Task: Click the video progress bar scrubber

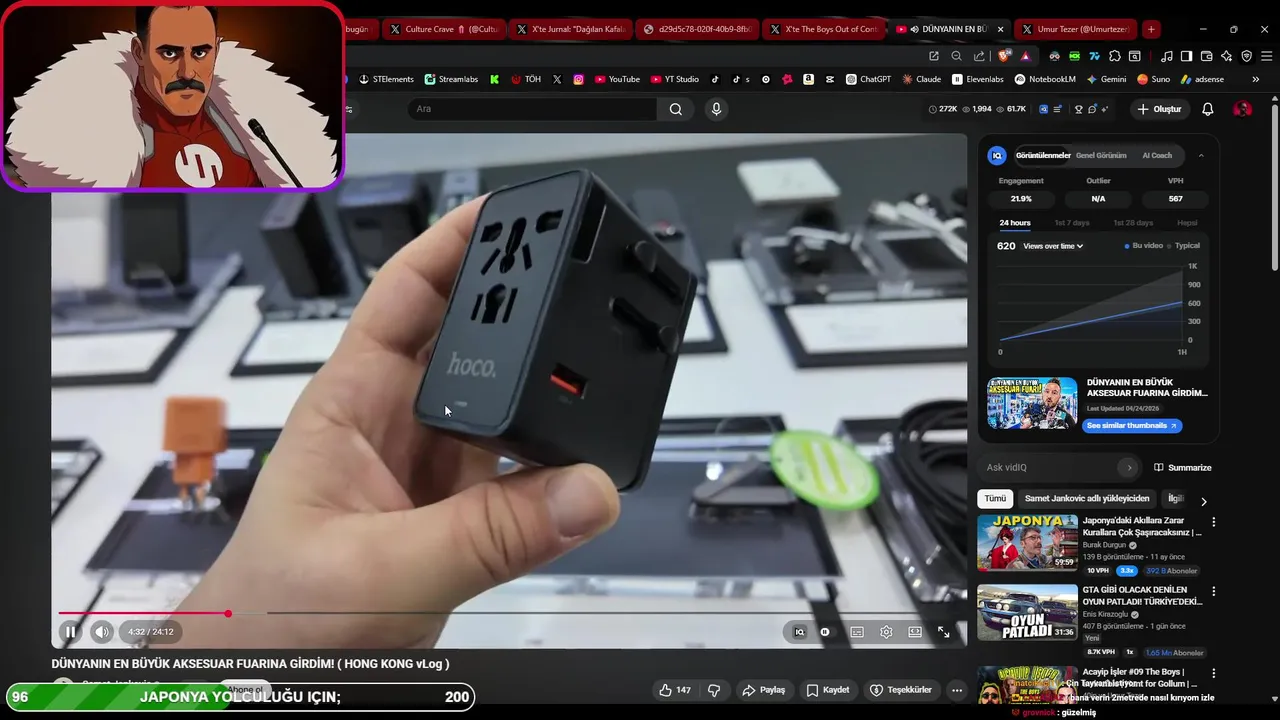Action: point(228,613)
